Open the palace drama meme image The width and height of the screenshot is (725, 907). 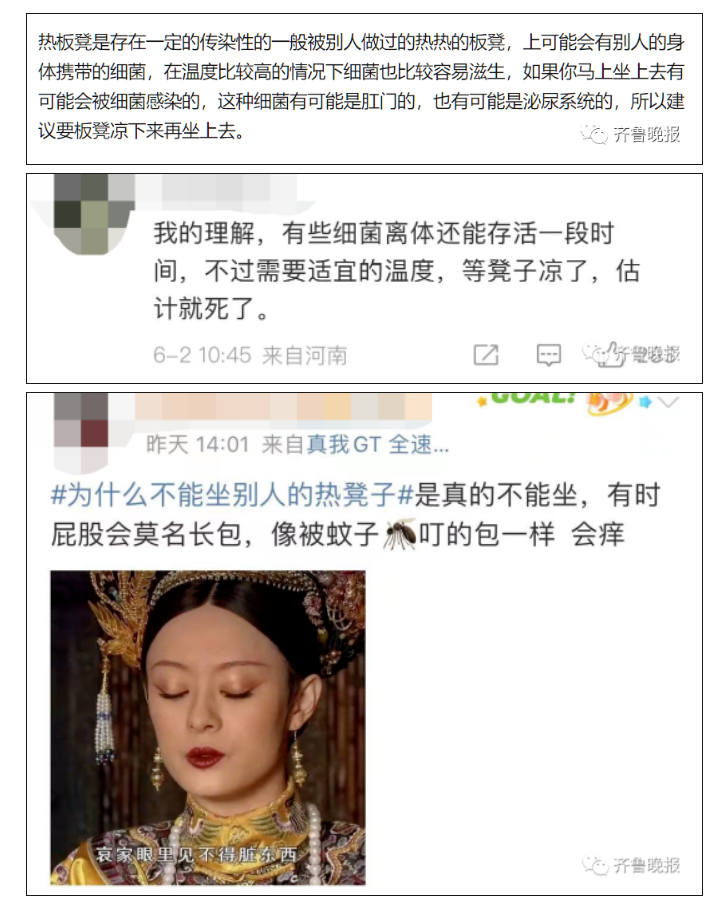coord(208,728)
